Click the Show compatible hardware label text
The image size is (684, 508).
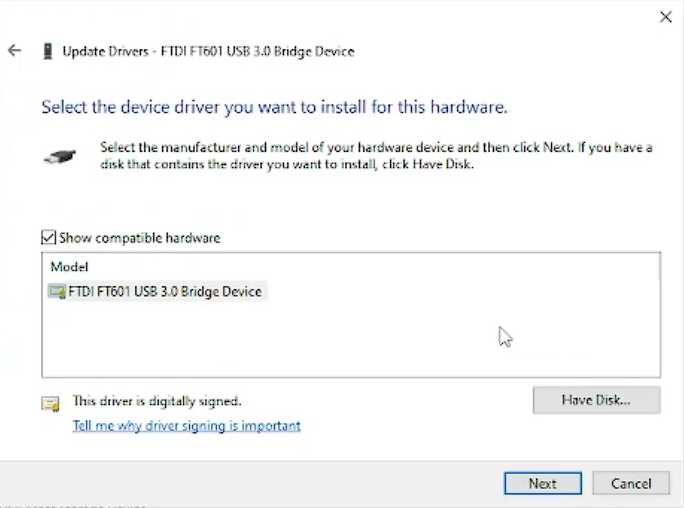(139, 238)
